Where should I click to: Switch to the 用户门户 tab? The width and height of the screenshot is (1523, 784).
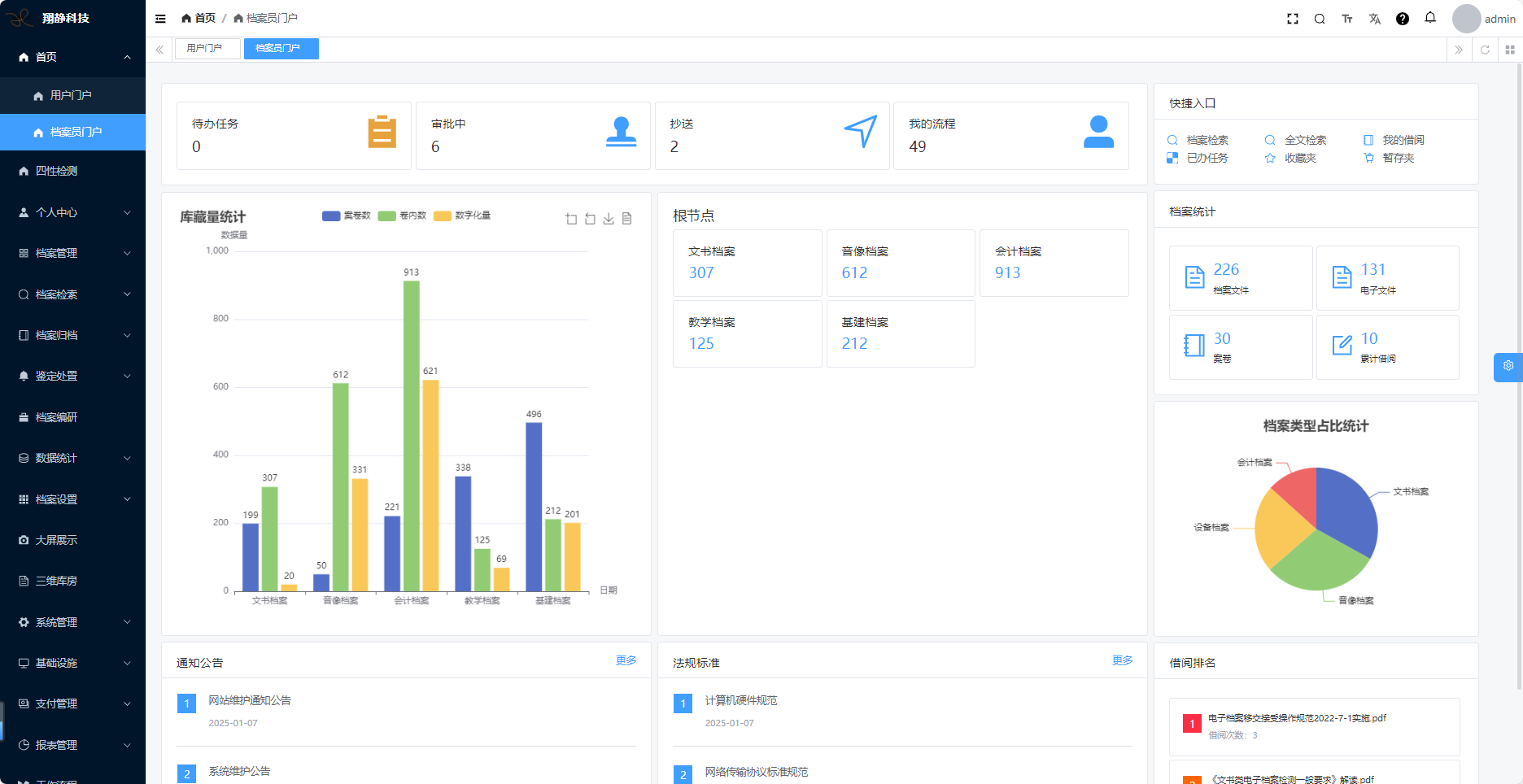[205, 49]
